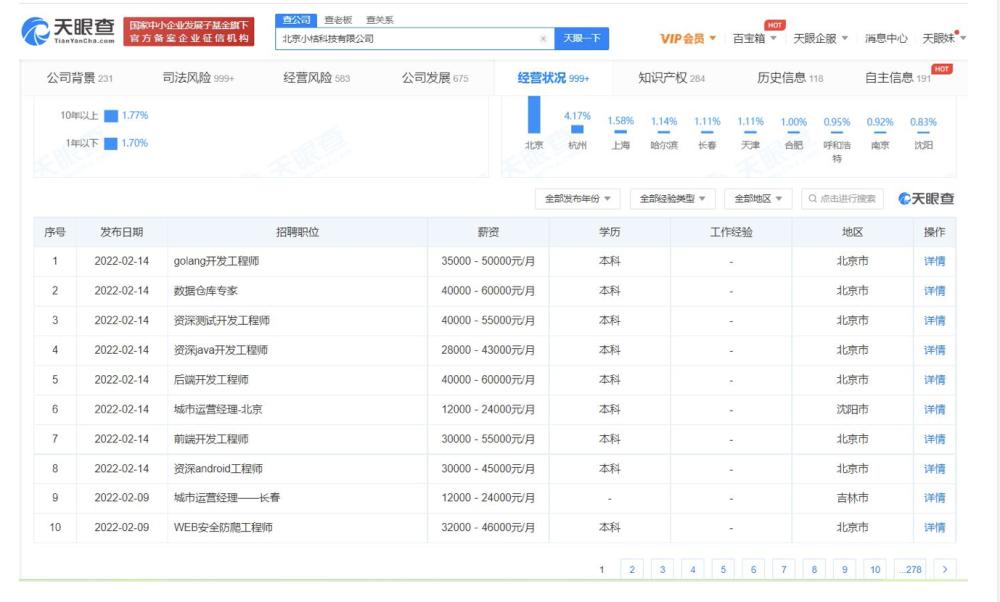
Task: Go to the 自主信息 tab
Action: [x=898, y=78]
